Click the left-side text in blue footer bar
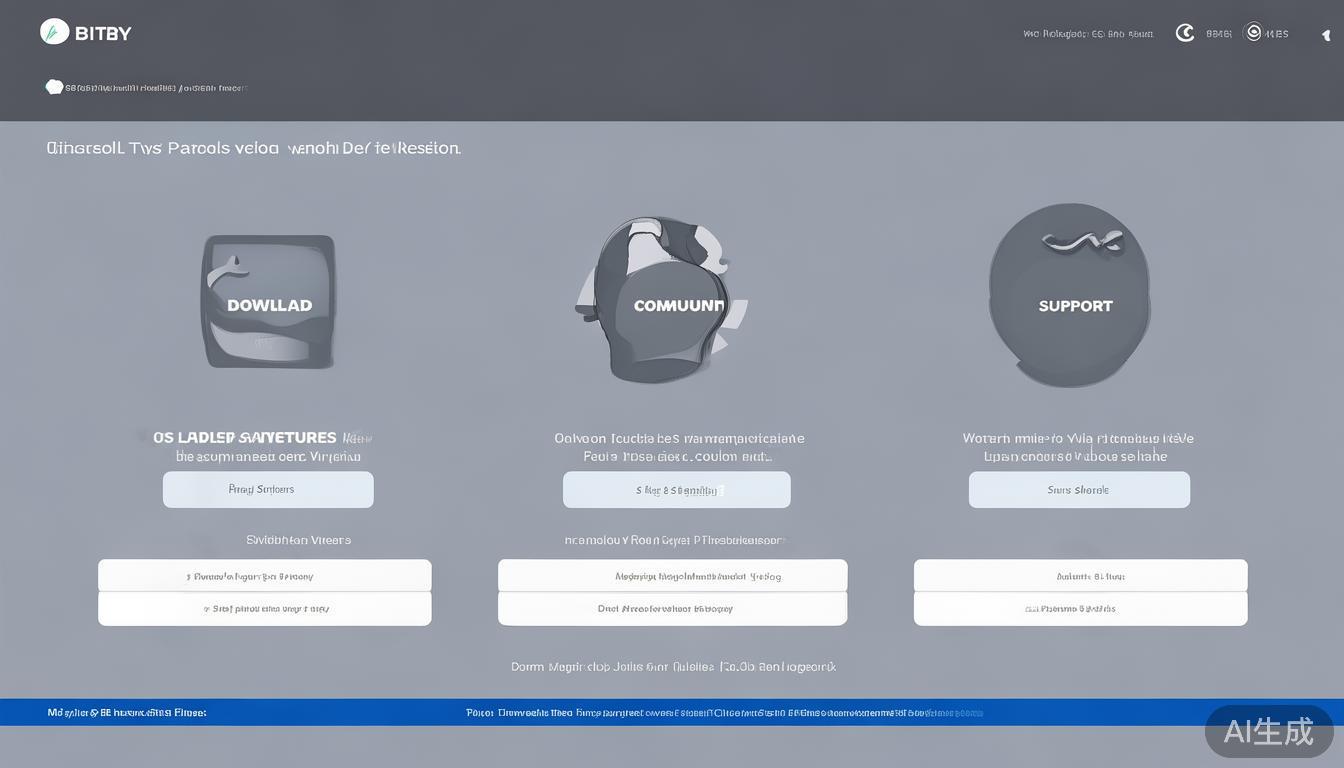Image resolution: width=1344 pixels, height=768 pixels. click(127, 713)
